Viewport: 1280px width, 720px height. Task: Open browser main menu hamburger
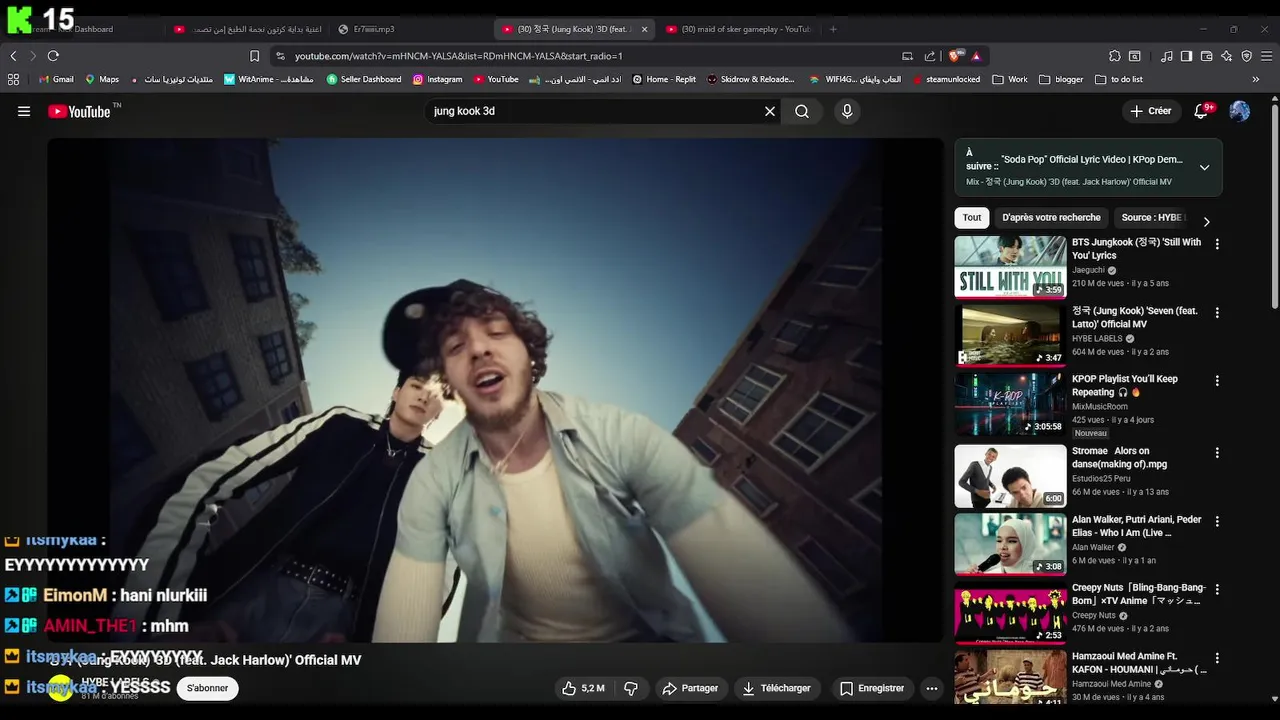pyautogui.click(x=1266, y=56)
